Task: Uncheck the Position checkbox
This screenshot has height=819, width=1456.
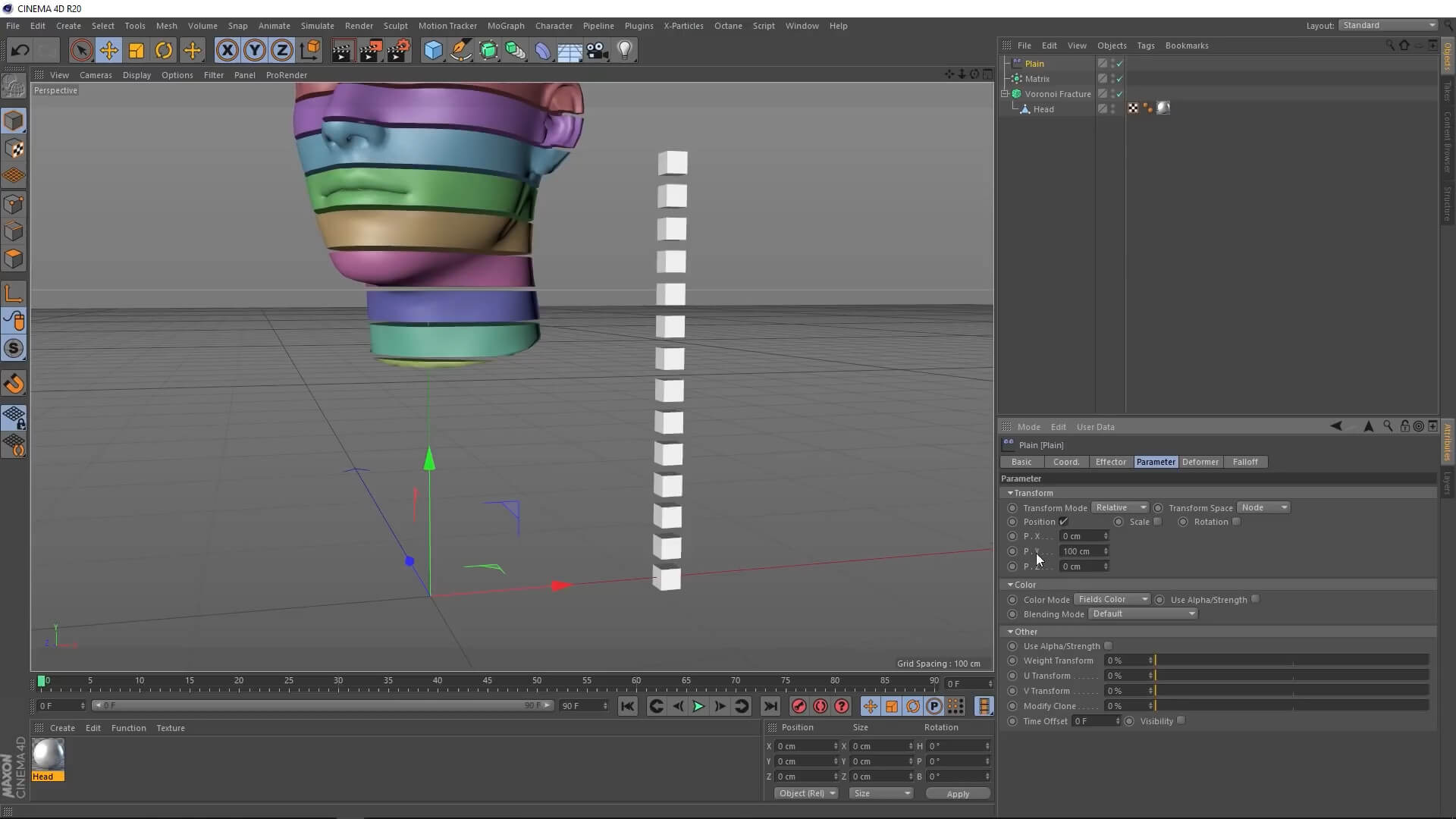Action: point(1064,522)
